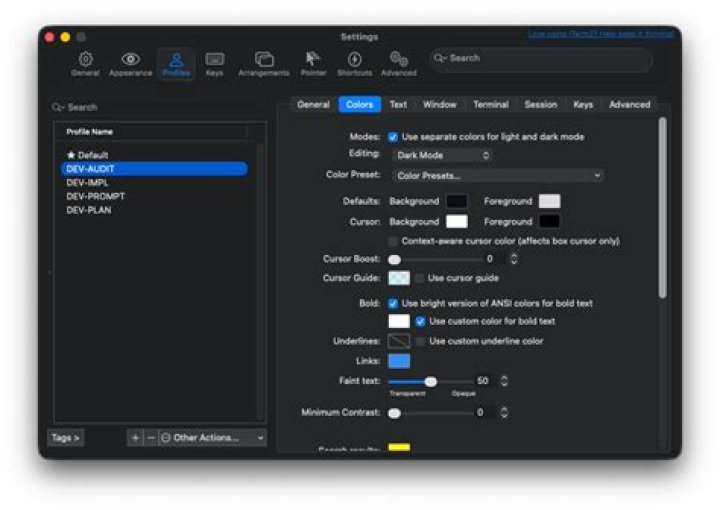Click the Cursor Boost stepper

tap(514, 259)
